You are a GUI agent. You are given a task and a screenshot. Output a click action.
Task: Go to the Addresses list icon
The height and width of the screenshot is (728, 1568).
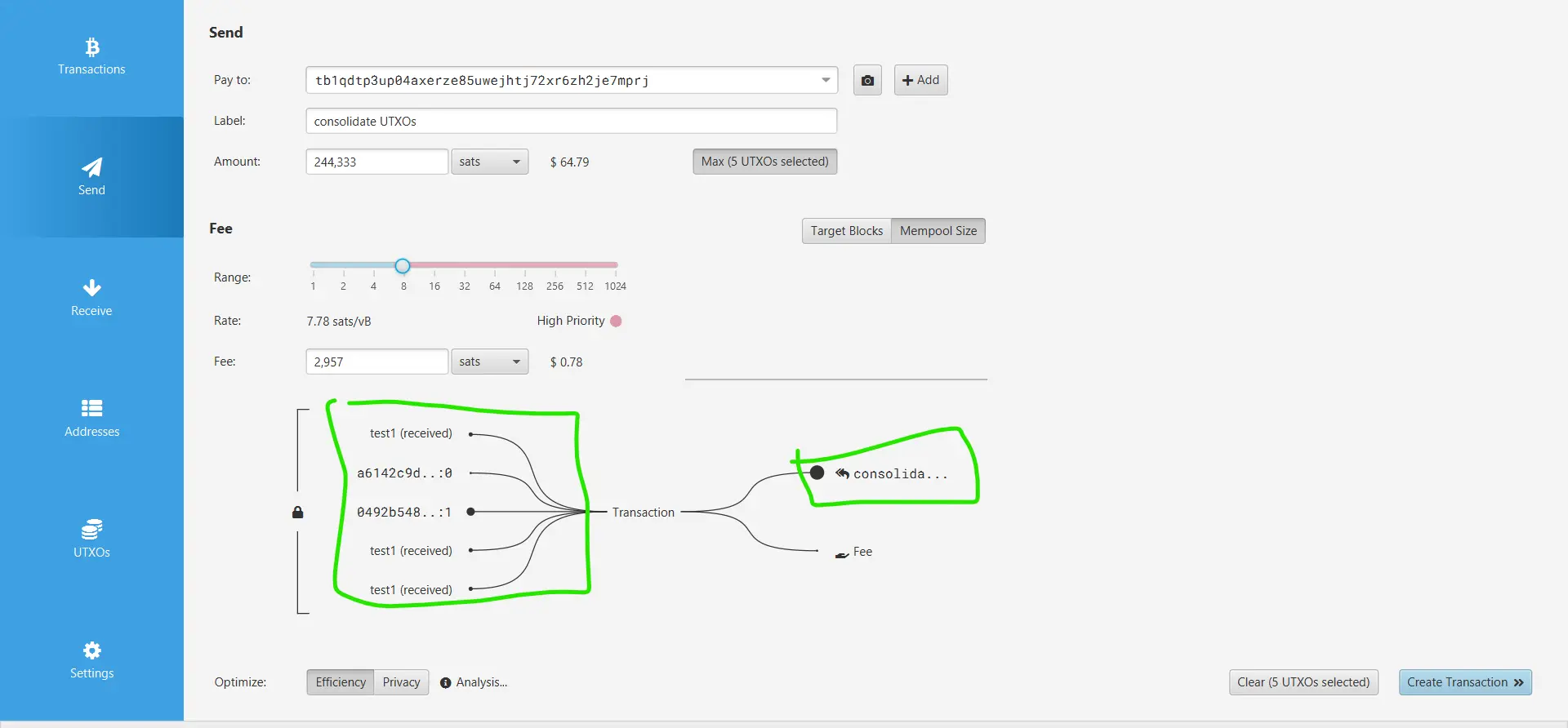(91, 408)
